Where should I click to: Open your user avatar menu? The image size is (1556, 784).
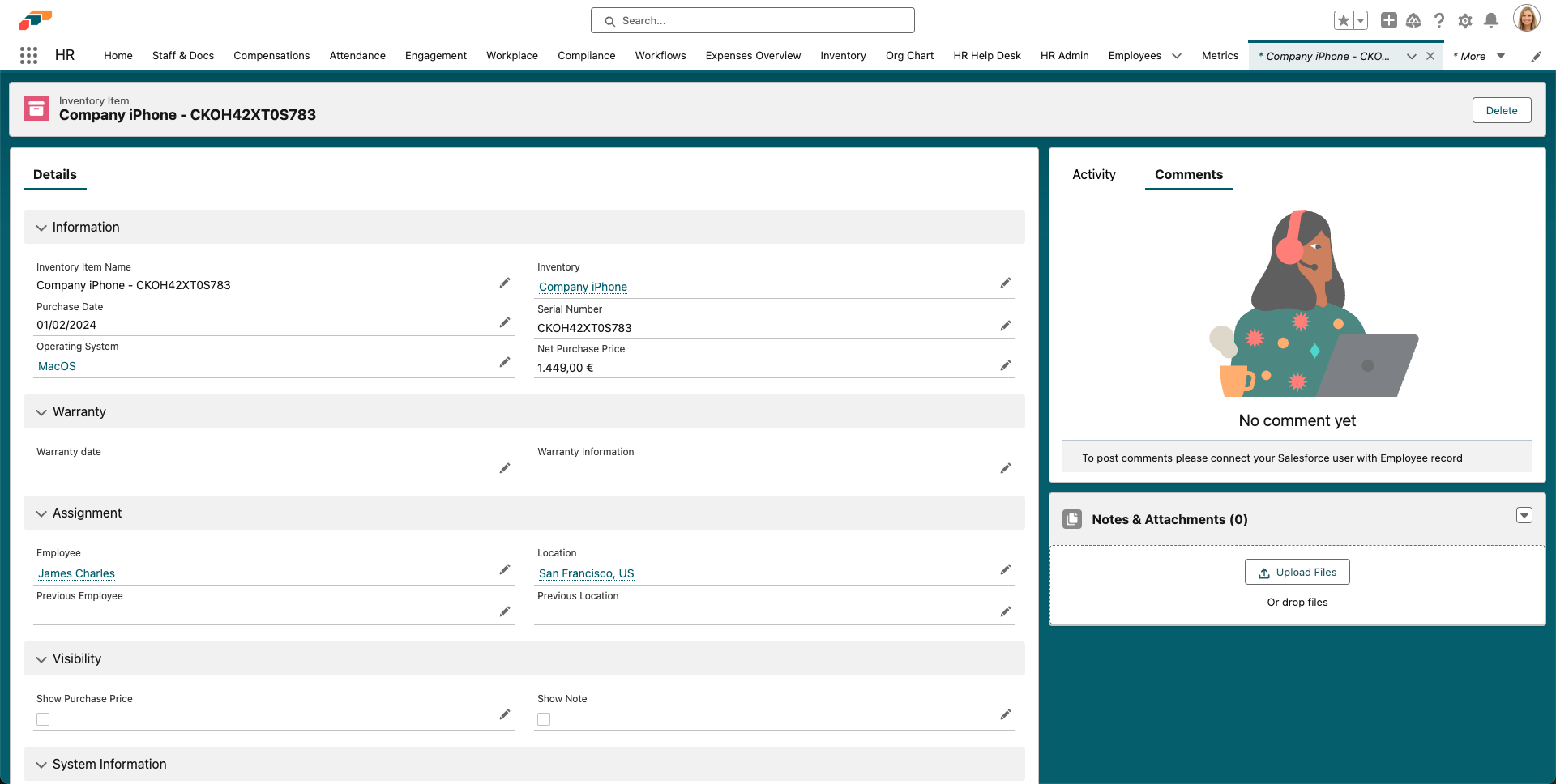(x=1527, y=18)
